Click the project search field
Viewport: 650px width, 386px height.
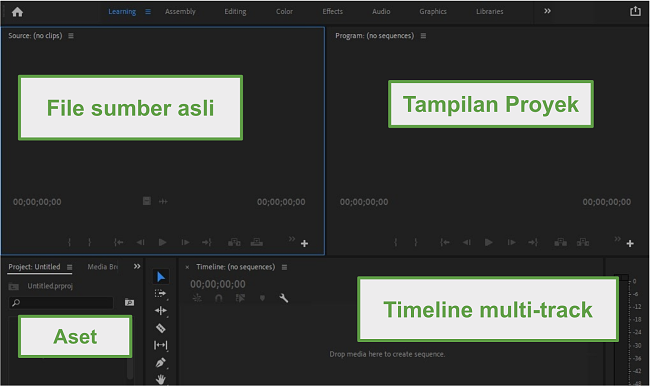click(61, 303)
